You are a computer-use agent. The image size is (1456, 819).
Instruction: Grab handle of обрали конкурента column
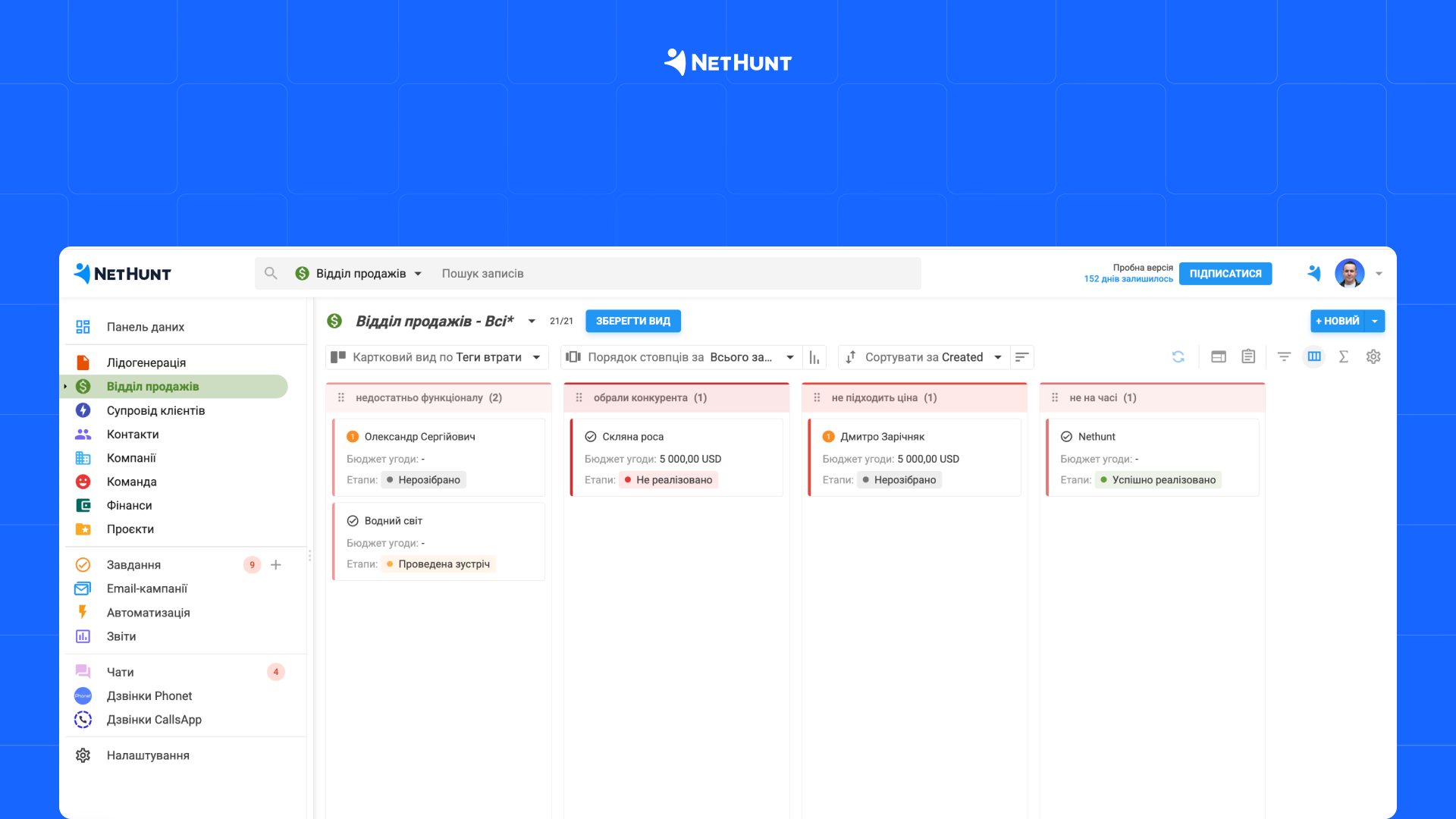point(579,398)
